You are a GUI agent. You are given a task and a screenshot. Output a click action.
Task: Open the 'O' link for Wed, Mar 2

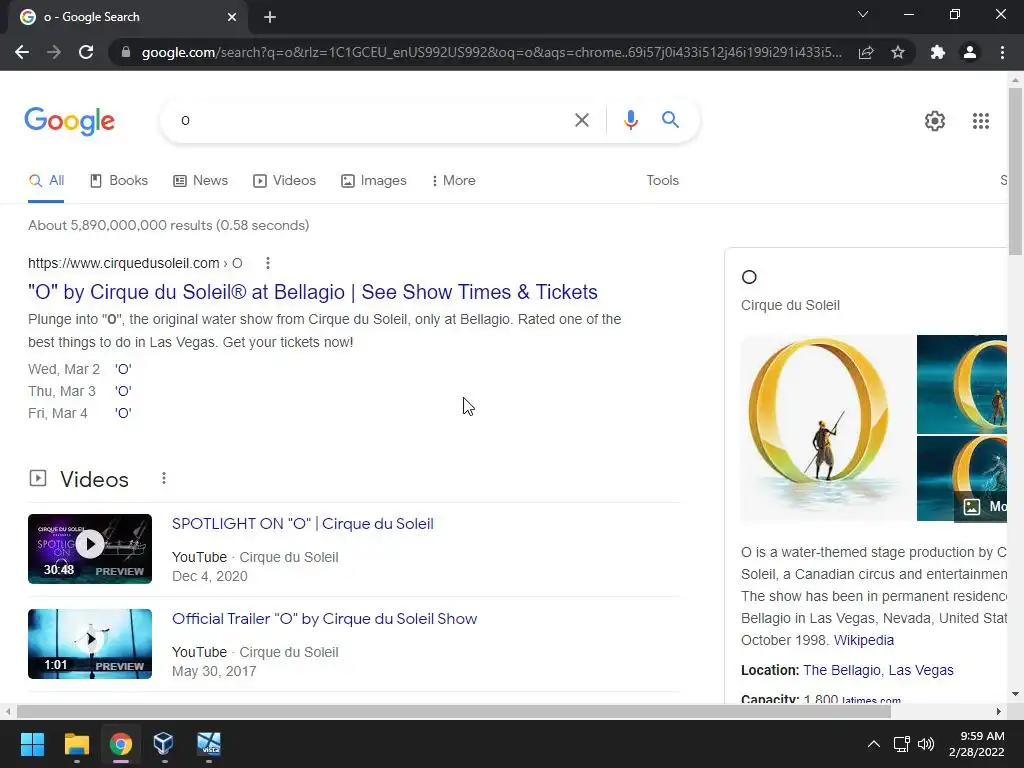123,370
